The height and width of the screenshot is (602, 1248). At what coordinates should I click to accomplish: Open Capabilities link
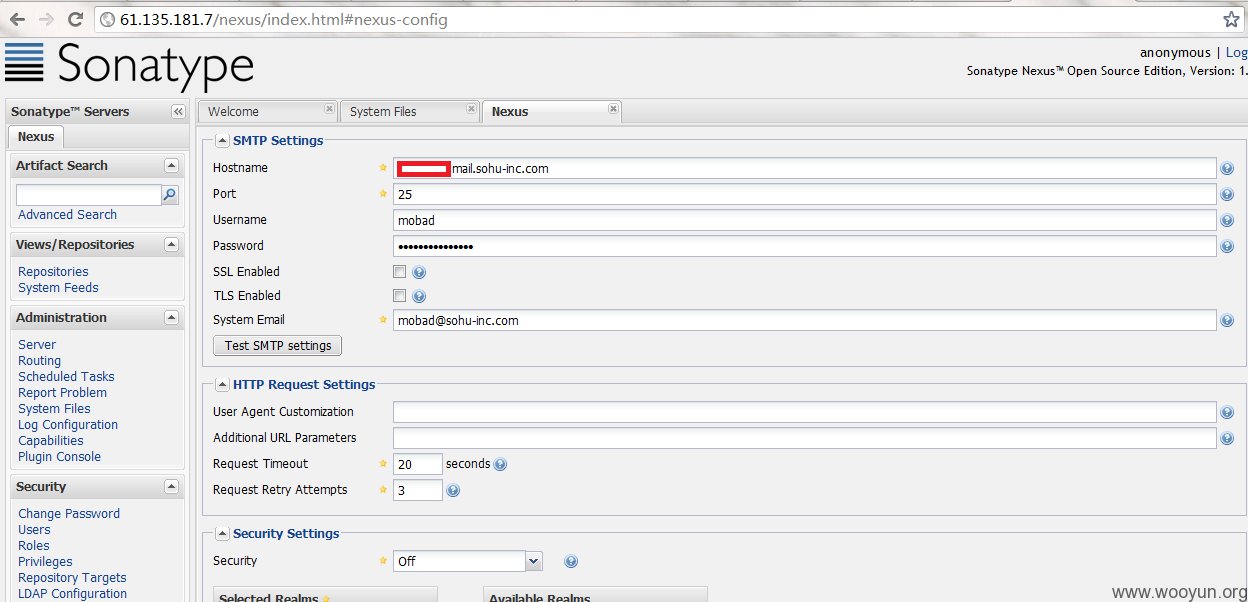[51, 441]
